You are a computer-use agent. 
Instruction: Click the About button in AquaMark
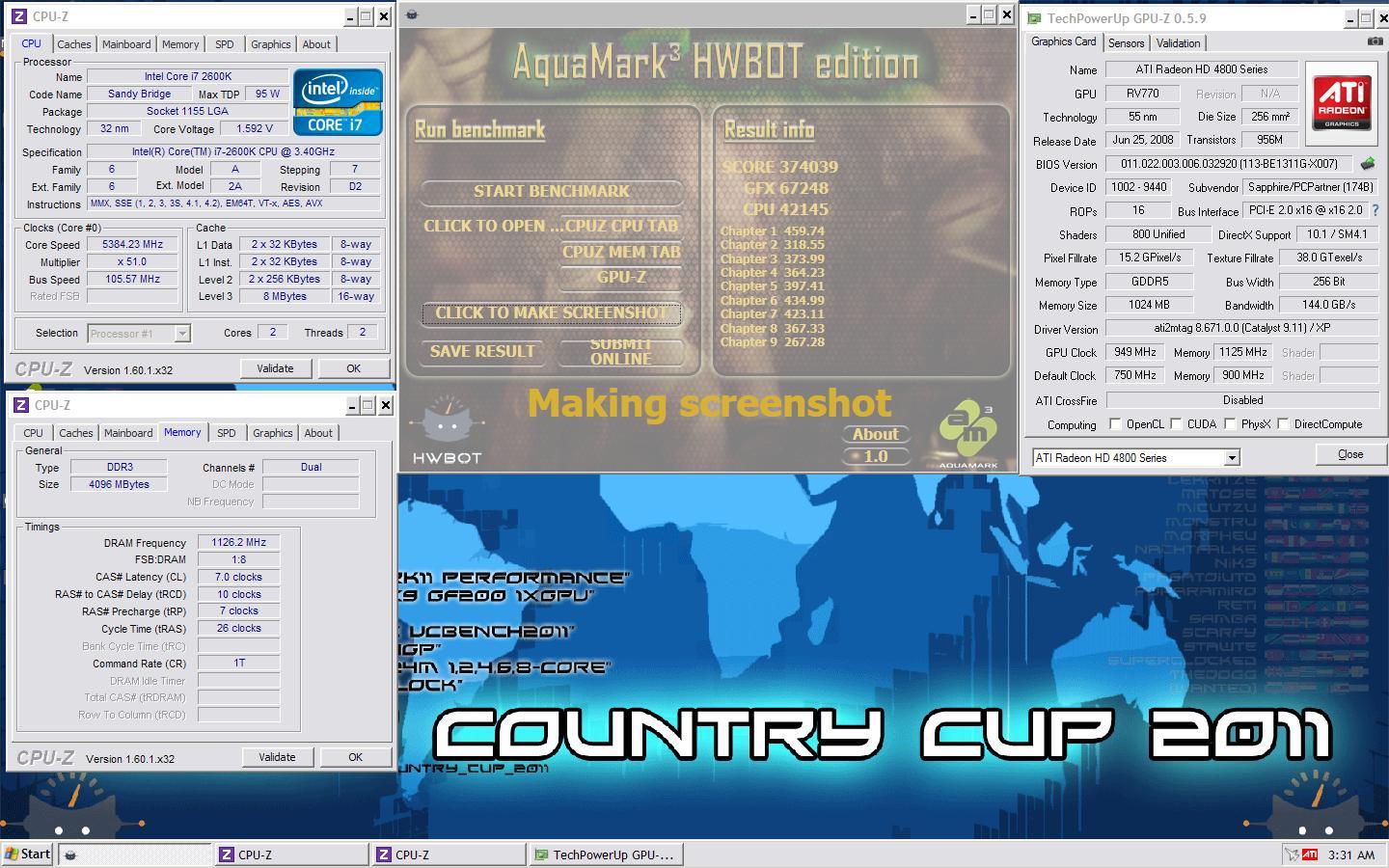coord(875,435)
